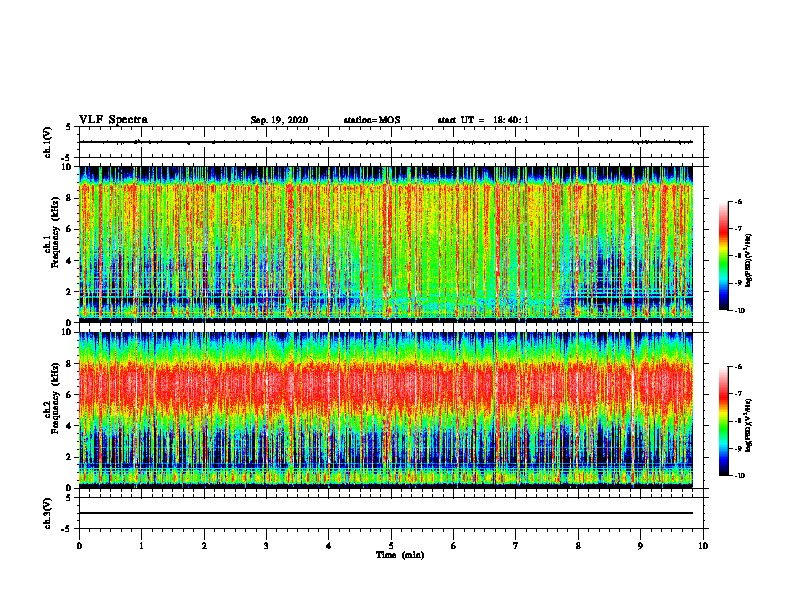Viewport: 792px width, 612px height.
Task: Click the 'station=MOS' label
Action: pyautogui.click(x=372, y=120)
